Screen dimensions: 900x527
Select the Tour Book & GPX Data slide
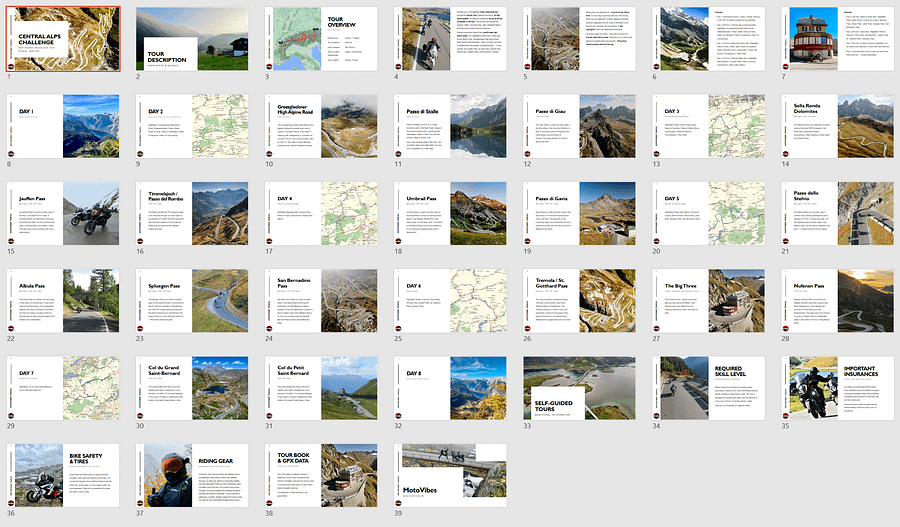click(x=321, y=475)
